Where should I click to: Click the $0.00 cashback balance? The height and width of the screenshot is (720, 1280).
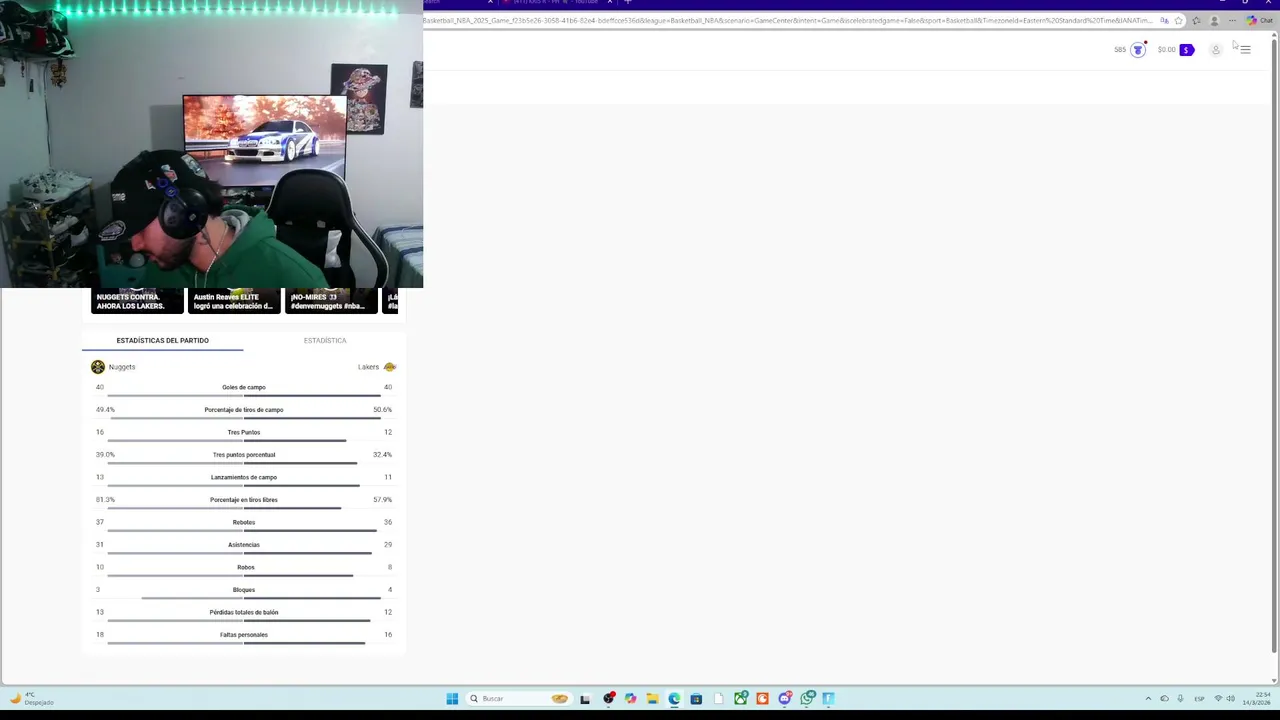coord(1166,50)
